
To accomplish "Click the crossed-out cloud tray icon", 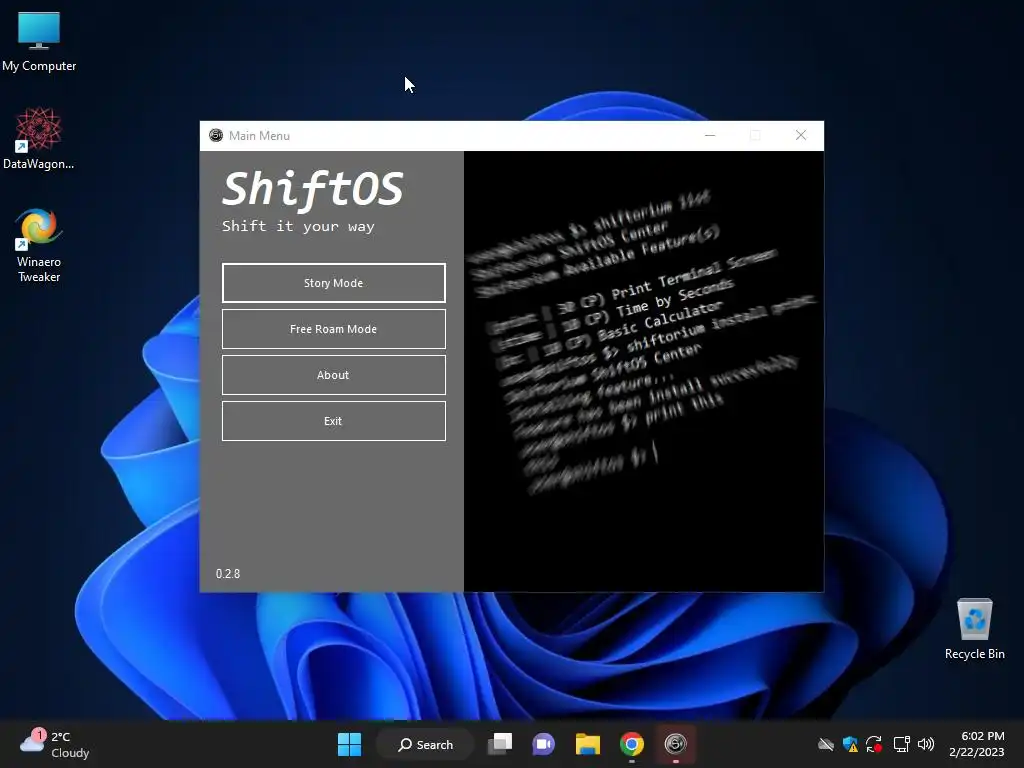I will coord(825,744).
